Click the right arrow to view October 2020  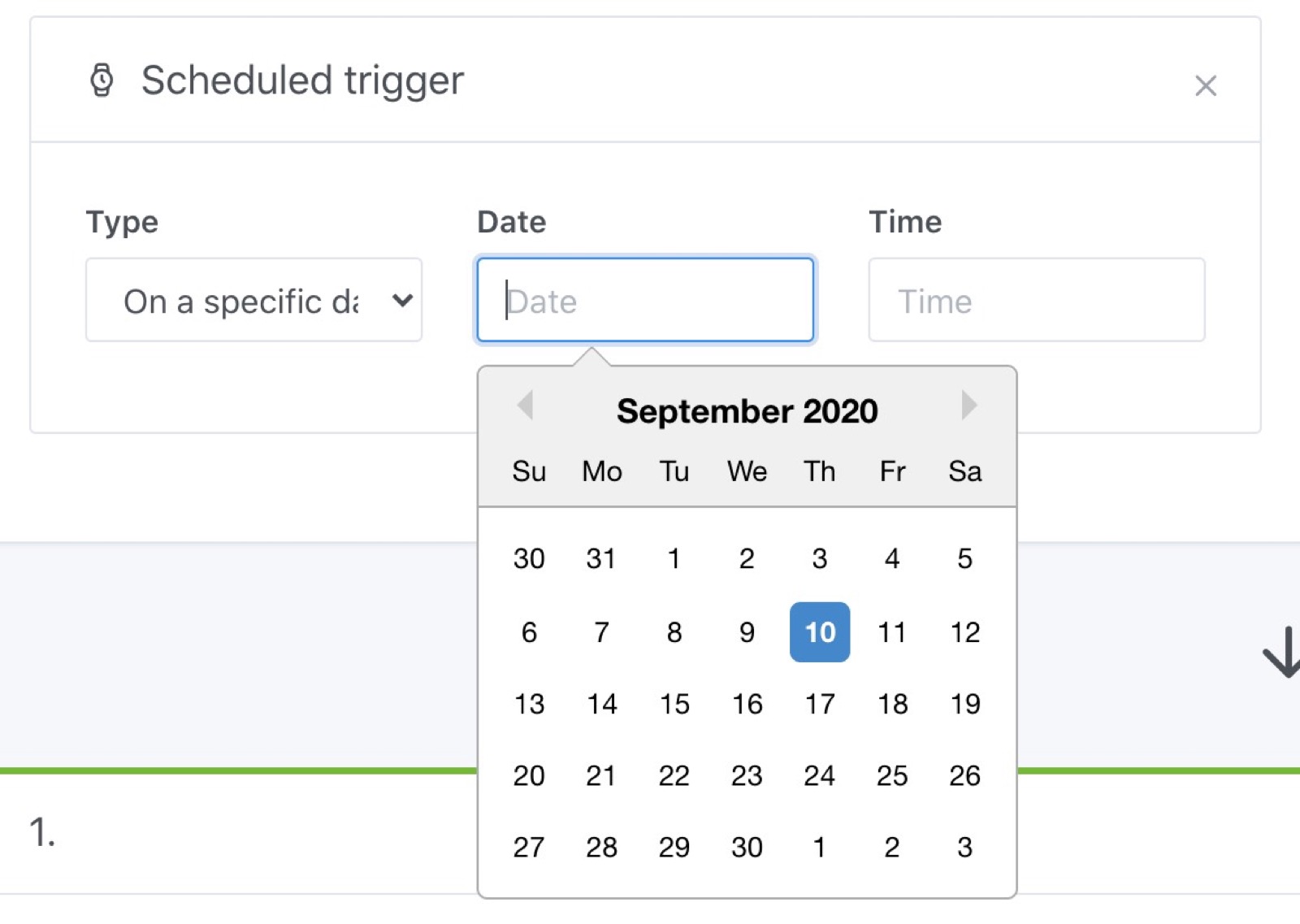pyautogui.click(x=968, y=406)
